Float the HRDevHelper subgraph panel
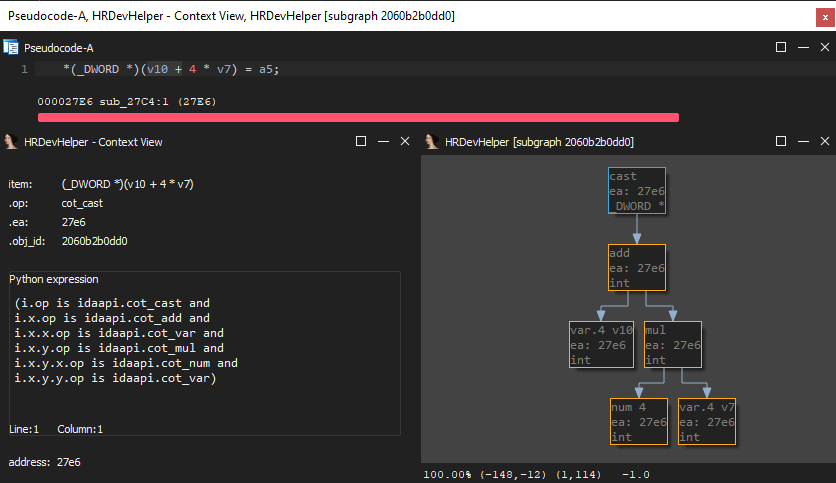Screen dimensions: 836x483 [x=781, y=142]
